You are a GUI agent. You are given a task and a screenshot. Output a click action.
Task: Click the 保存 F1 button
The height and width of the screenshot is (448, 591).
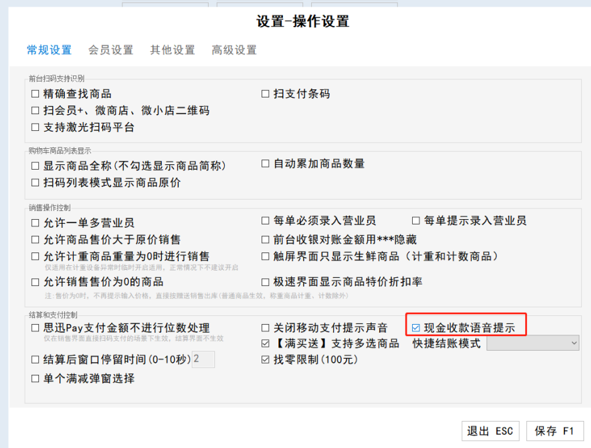555,431
